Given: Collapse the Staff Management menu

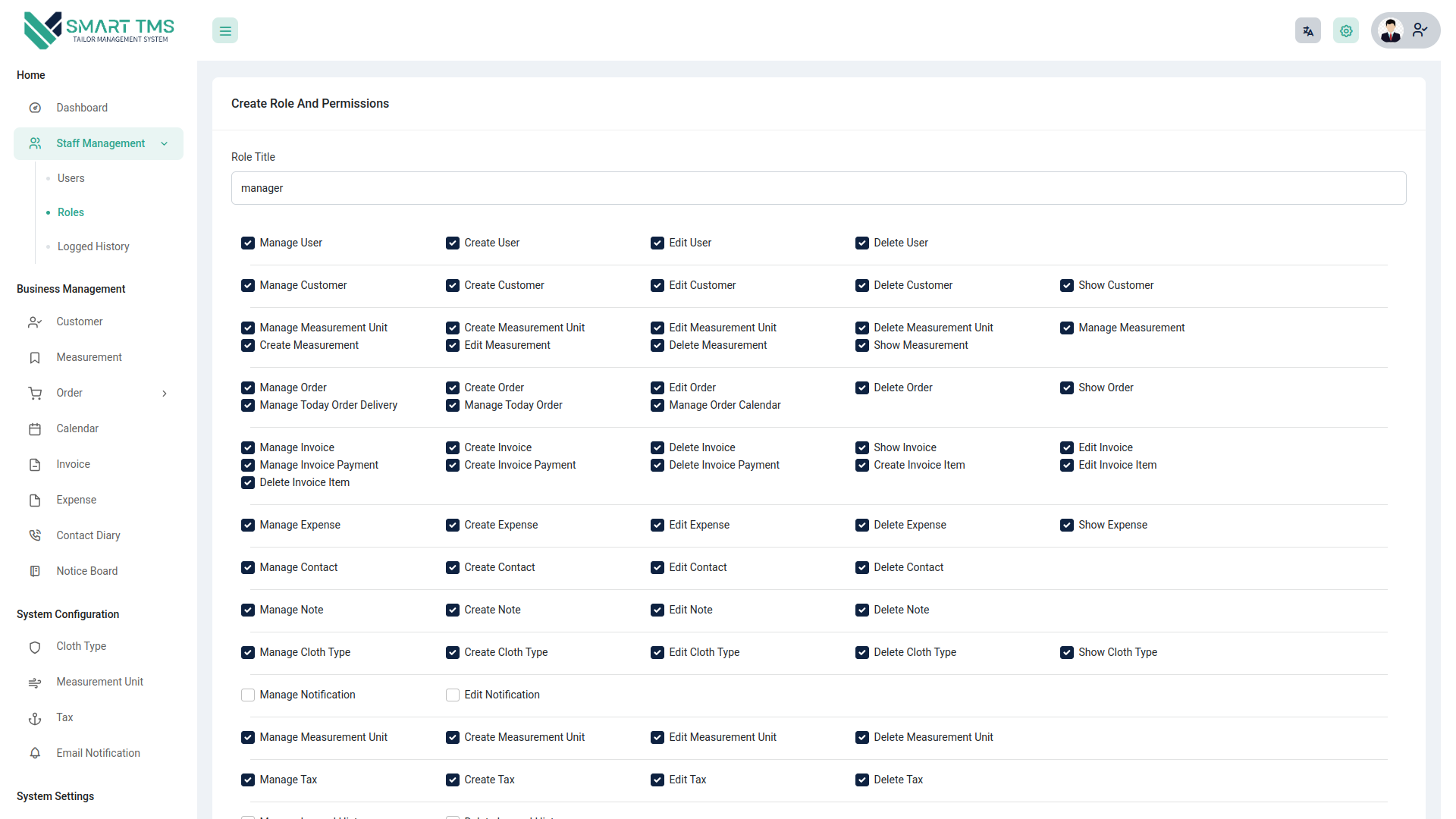Looking at the screenshot, I should (164, 143).
